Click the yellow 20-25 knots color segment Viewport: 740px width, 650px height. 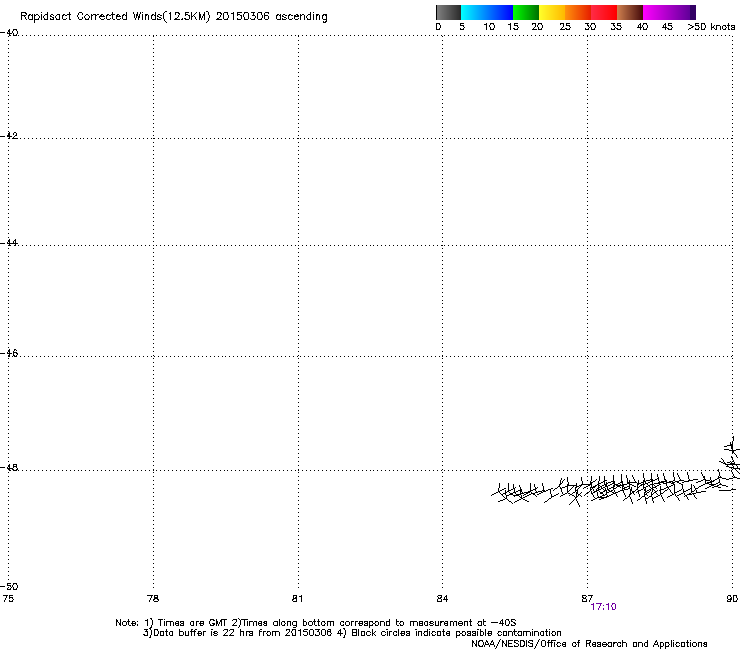point(552,12)
